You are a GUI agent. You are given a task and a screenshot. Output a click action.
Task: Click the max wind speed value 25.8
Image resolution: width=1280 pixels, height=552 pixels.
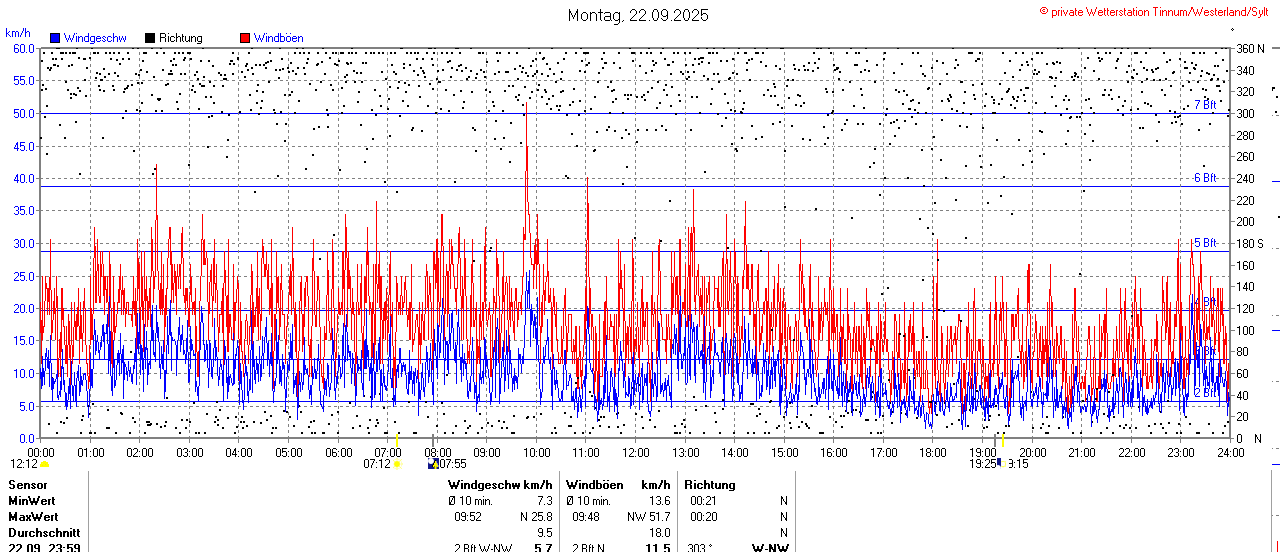click(540, 517)
